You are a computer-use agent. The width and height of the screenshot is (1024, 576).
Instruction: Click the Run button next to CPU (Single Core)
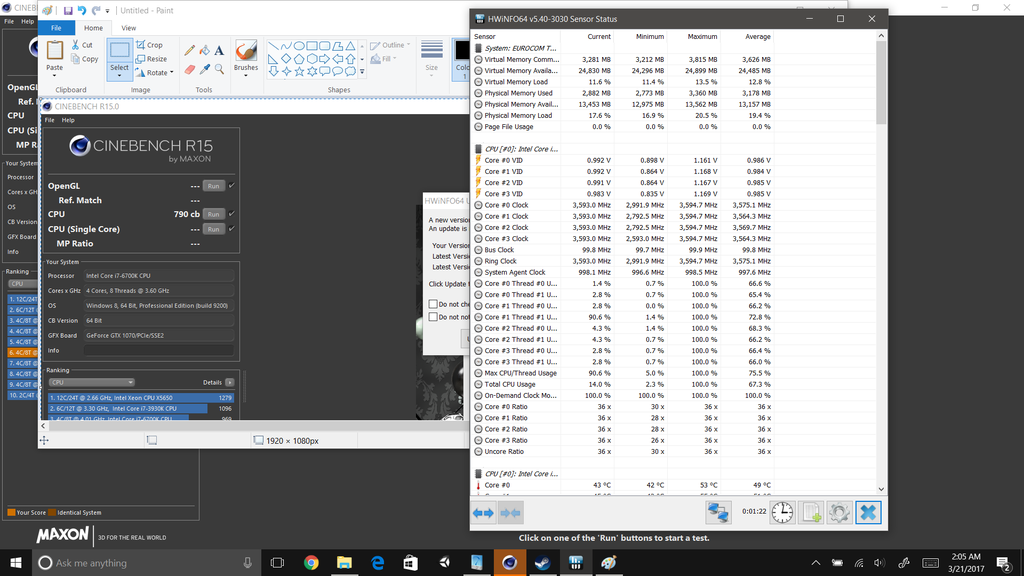coord(214,229)
